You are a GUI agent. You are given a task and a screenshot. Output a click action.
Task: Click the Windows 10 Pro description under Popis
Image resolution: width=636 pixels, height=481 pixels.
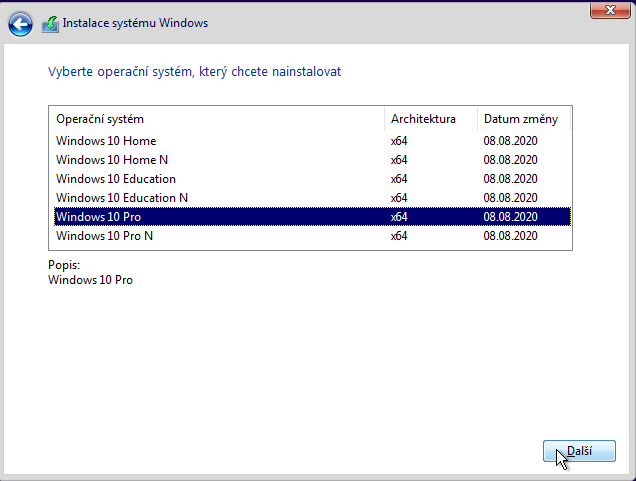90,280
